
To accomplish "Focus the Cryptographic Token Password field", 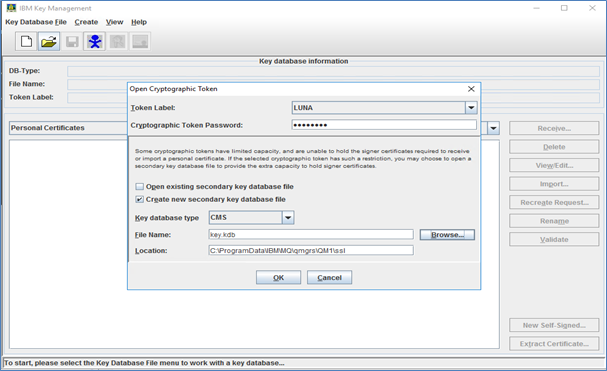I will click(x=384, y=125).
